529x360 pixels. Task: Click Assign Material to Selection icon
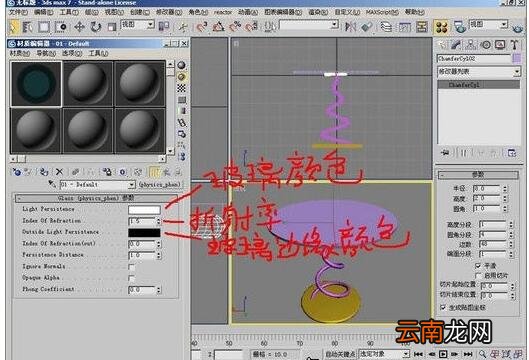pos(44,172)
